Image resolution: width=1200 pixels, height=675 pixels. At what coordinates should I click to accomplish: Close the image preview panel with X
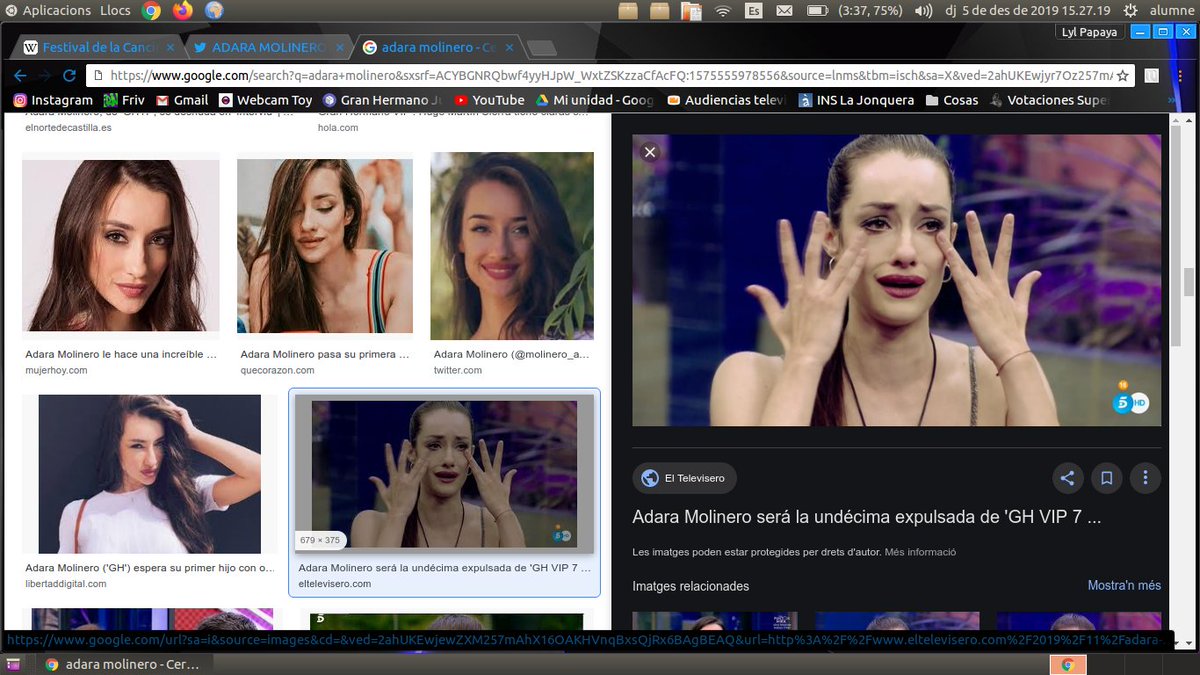pyautogui.click(x=650, y=152)
